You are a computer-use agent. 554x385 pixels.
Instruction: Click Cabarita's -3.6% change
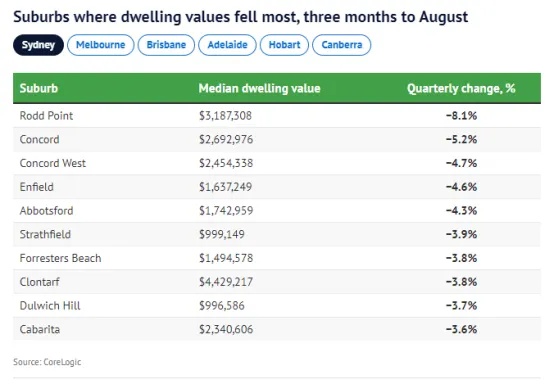(461, 329)
